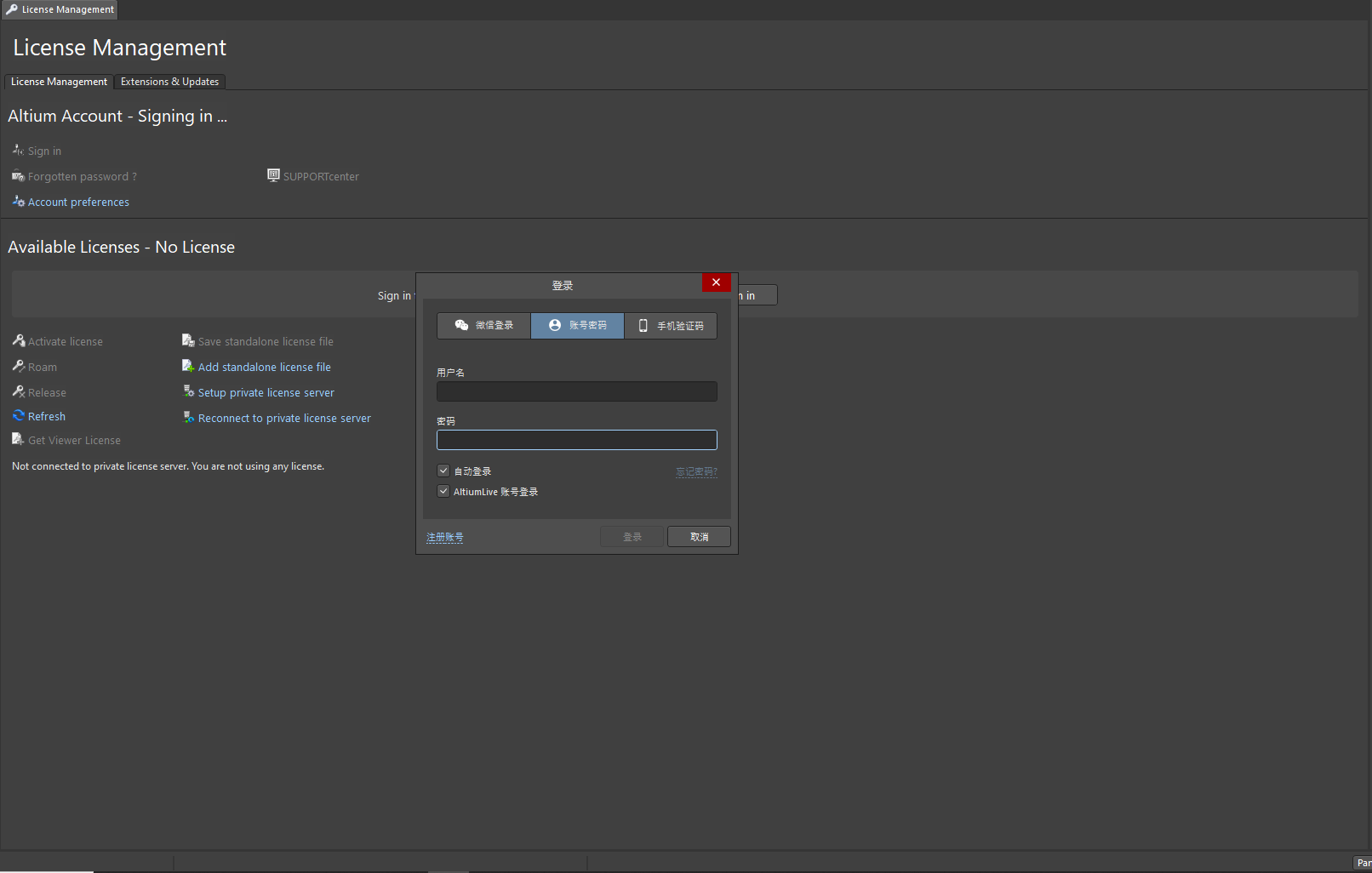Click the Get Viewer License icon
The width and height of the screenshot is (1372, 873).
click(x=19, y=439)
